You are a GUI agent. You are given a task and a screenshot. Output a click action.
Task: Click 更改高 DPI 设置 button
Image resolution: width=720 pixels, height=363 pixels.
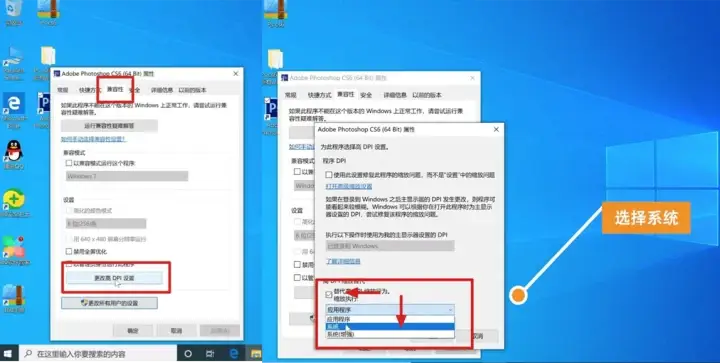coord(114,278)
